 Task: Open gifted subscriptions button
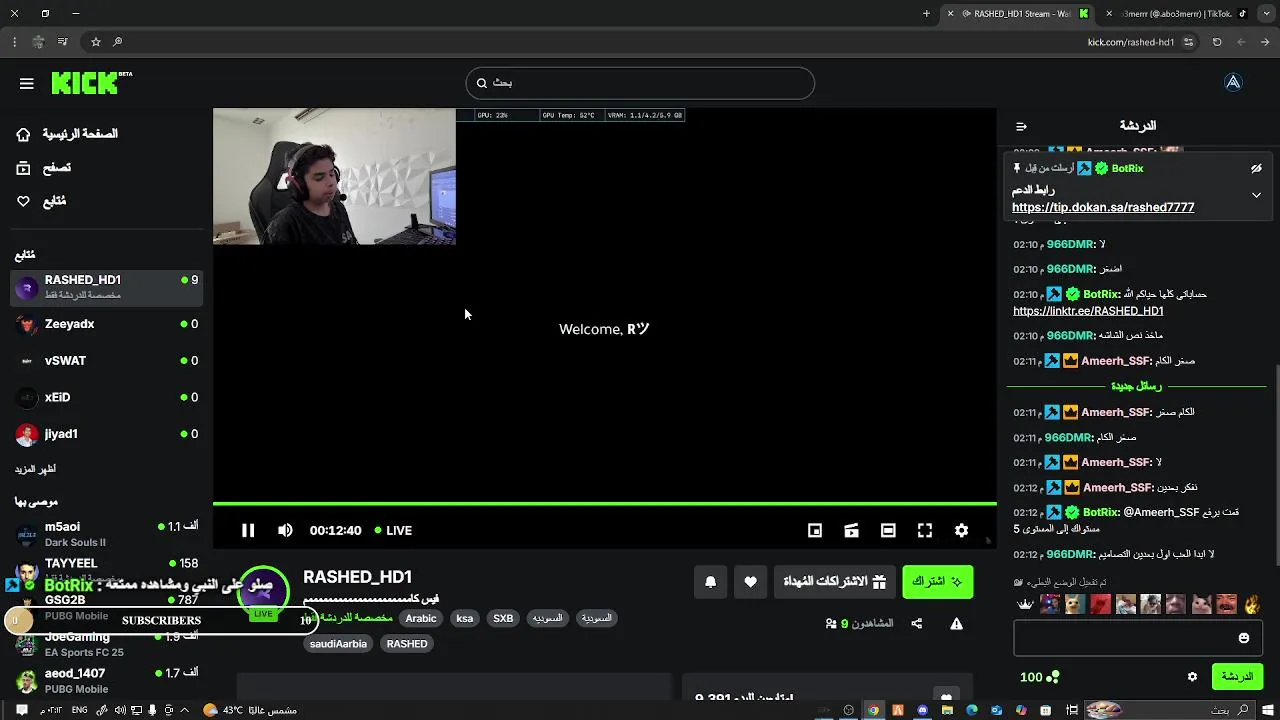point(835,581)
